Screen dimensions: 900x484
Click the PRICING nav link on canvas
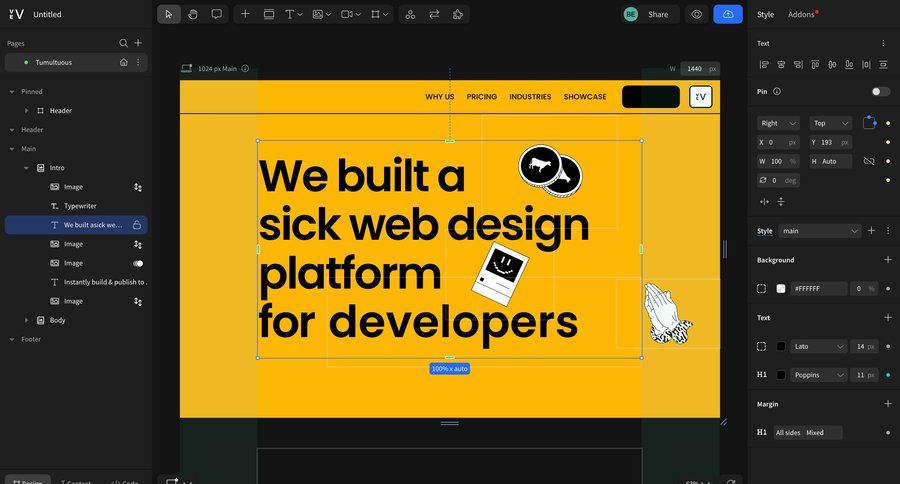(x=482, y=97)
